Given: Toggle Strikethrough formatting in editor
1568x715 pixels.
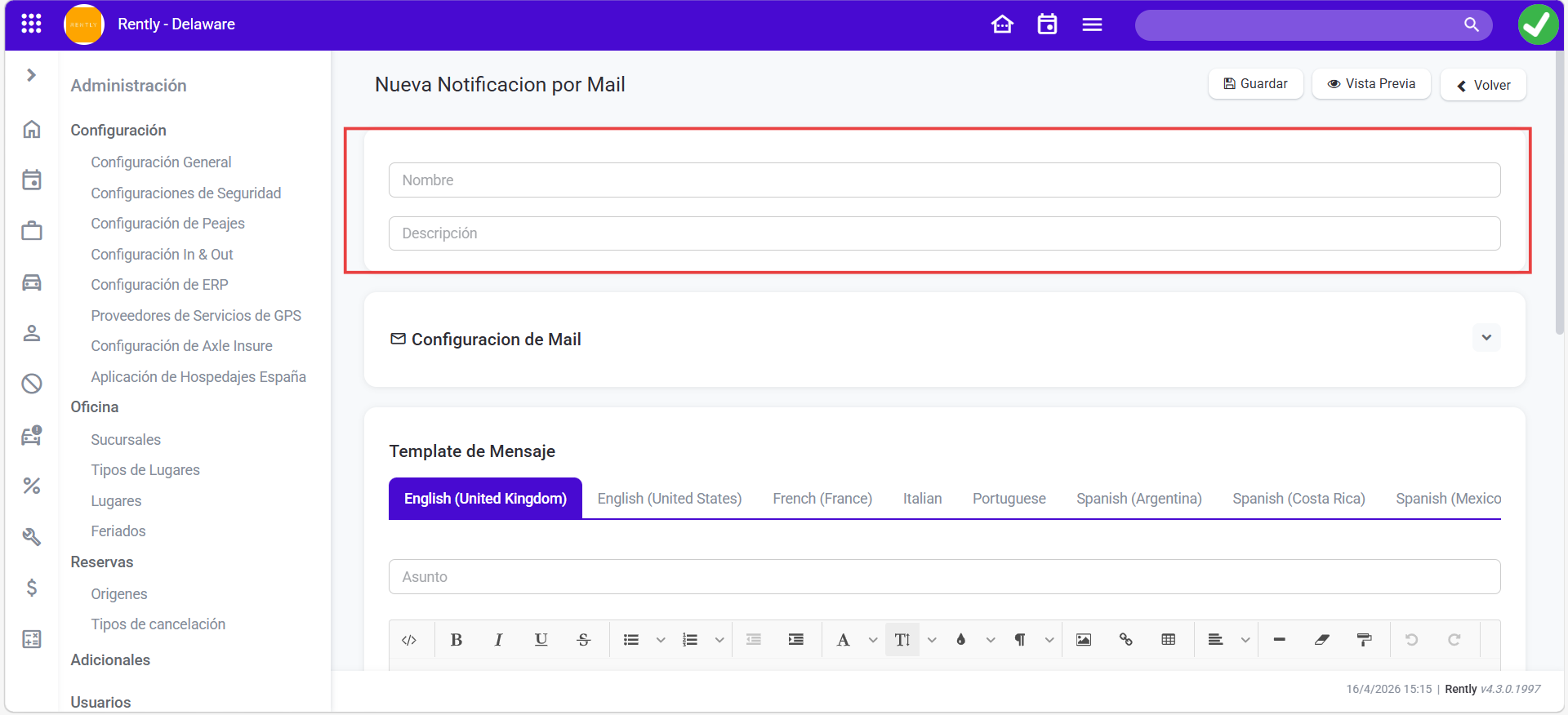Looking at the screenshot, I should 583,640.
